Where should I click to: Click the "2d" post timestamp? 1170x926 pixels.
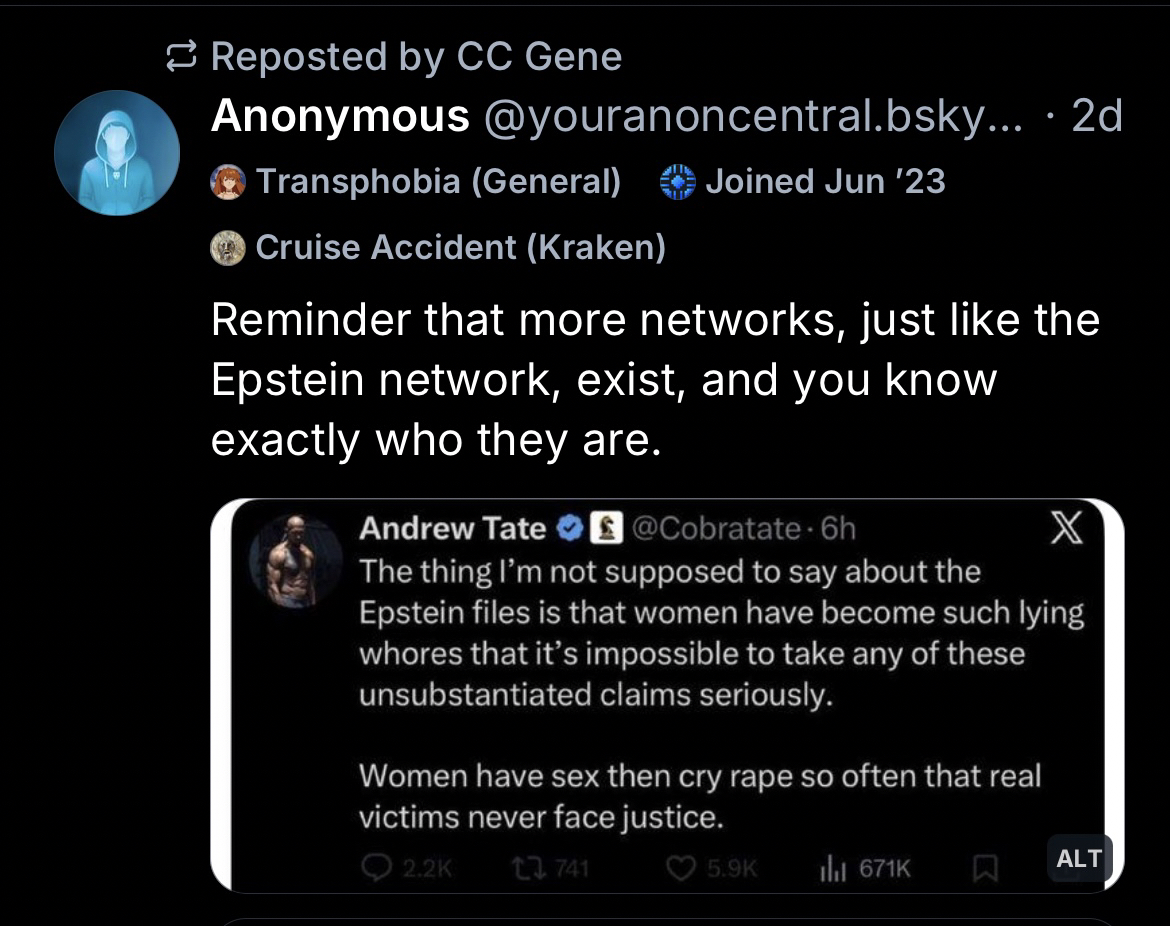[x=1096, y=117]
